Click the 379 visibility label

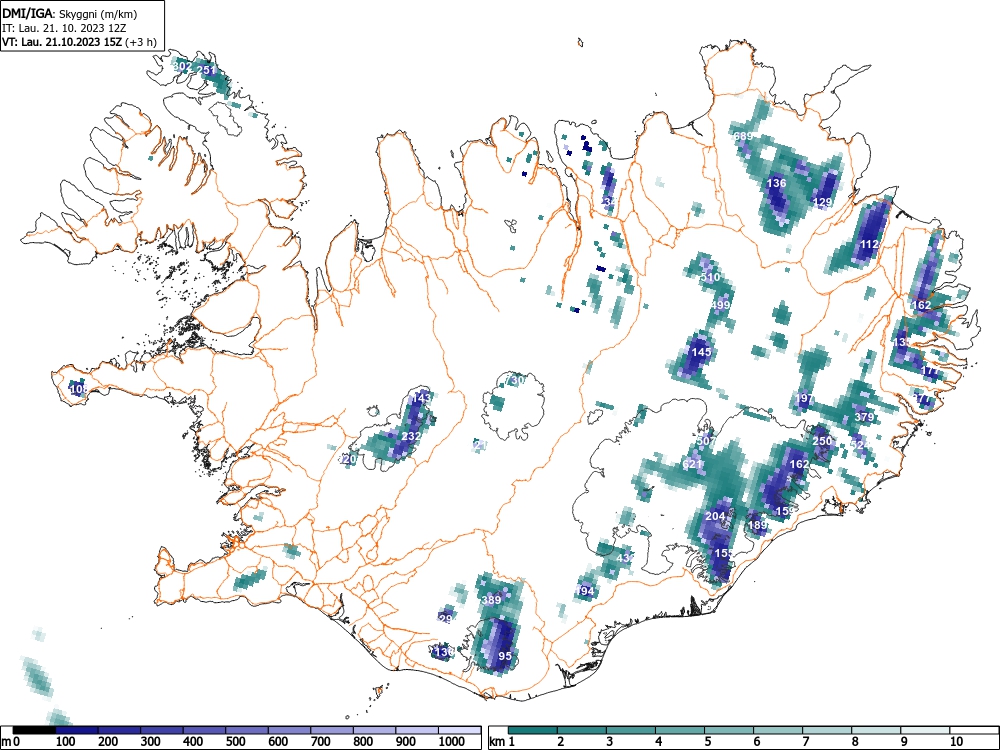[x=864, y=416]
